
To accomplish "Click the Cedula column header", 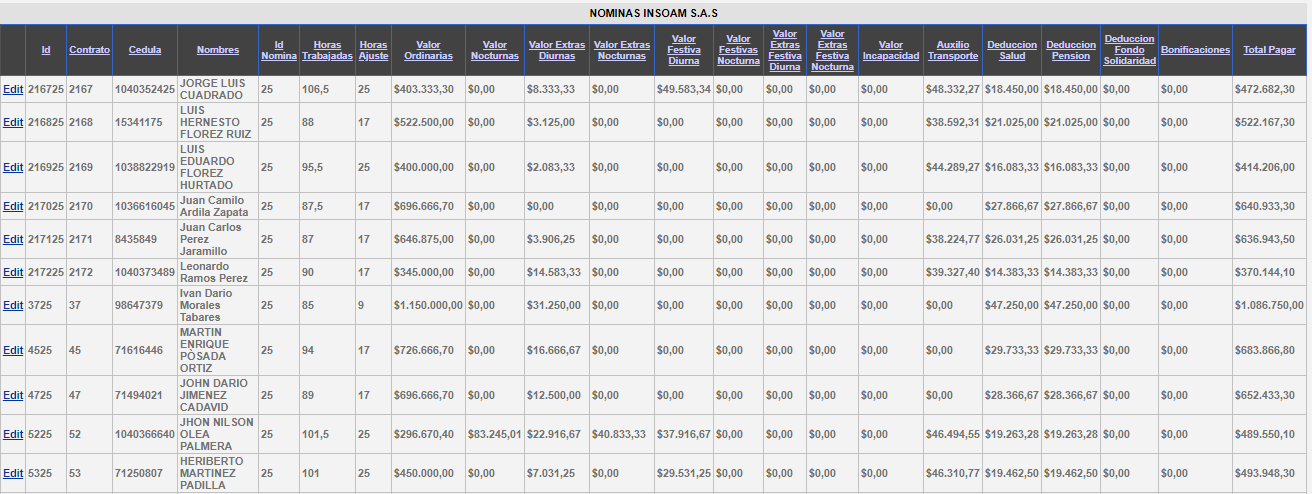I will 145,50.
